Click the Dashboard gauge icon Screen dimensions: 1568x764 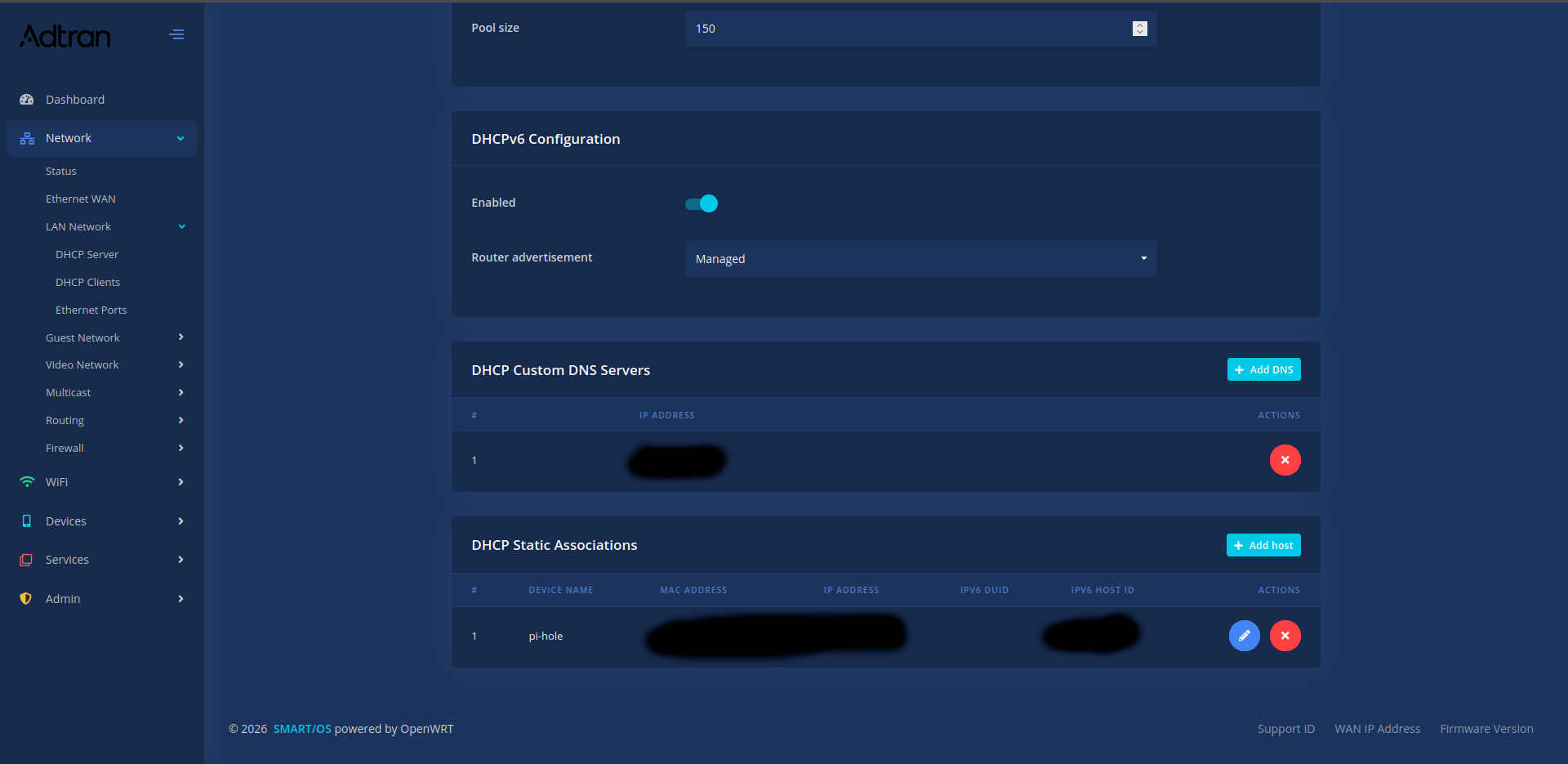pos(27,100)
